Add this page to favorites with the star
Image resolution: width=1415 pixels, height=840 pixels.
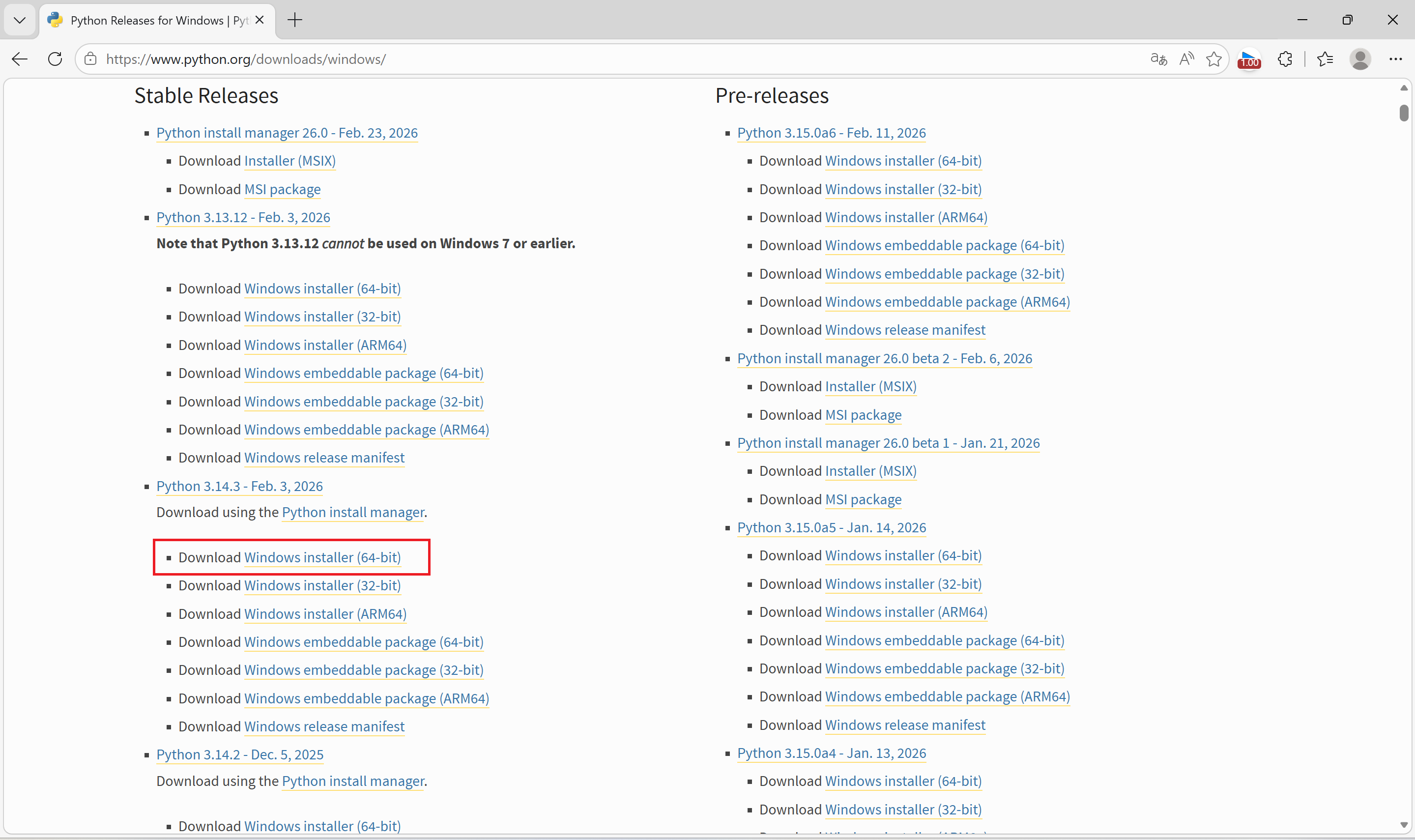click(1213, 59)
